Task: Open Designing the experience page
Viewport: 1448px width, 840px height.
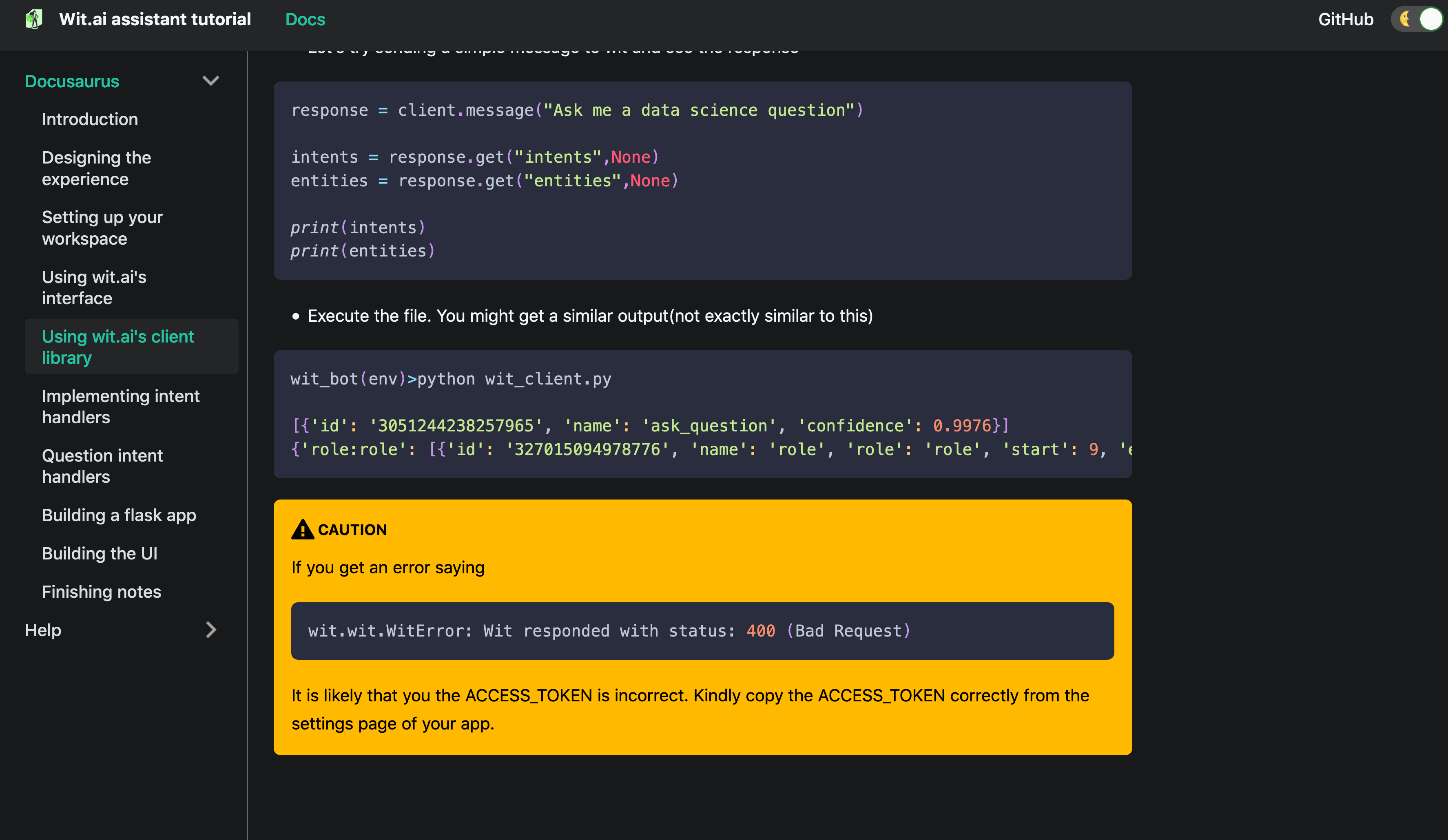Action: point(96,168)
